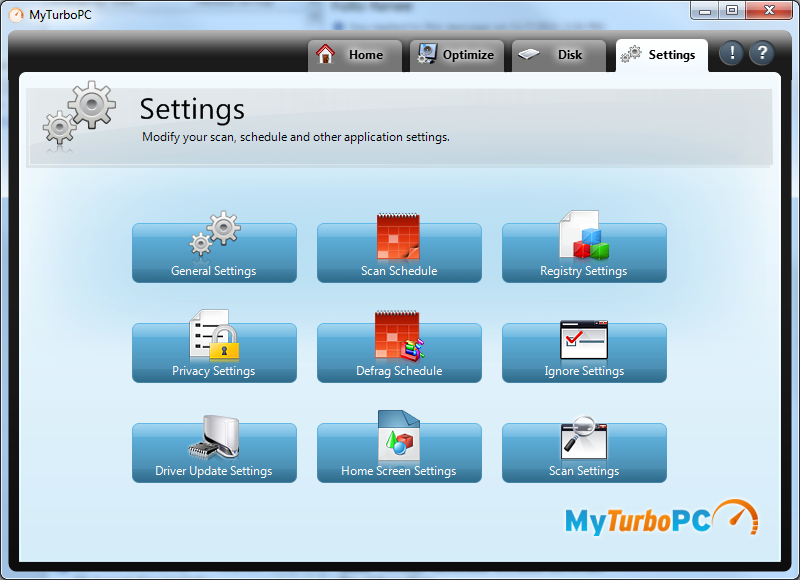
Task: Click the checkmark window icon on Ignore Settings
Action: 584,340
